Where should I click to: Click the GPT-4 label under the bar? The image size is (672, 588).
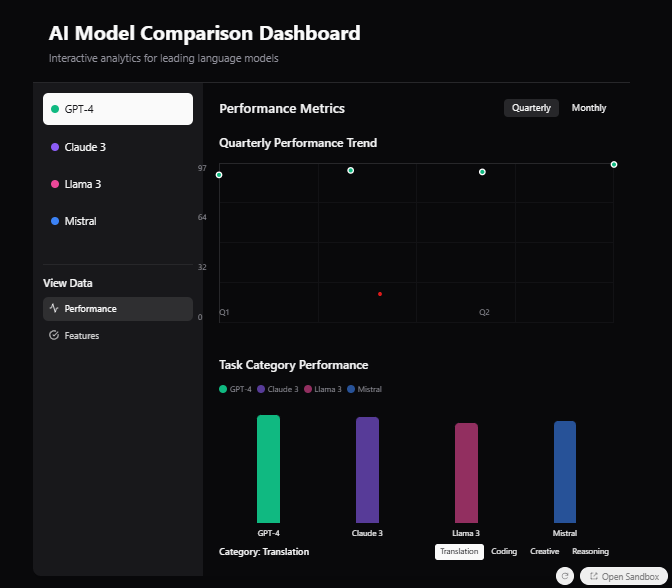click(x=268, y=533)
